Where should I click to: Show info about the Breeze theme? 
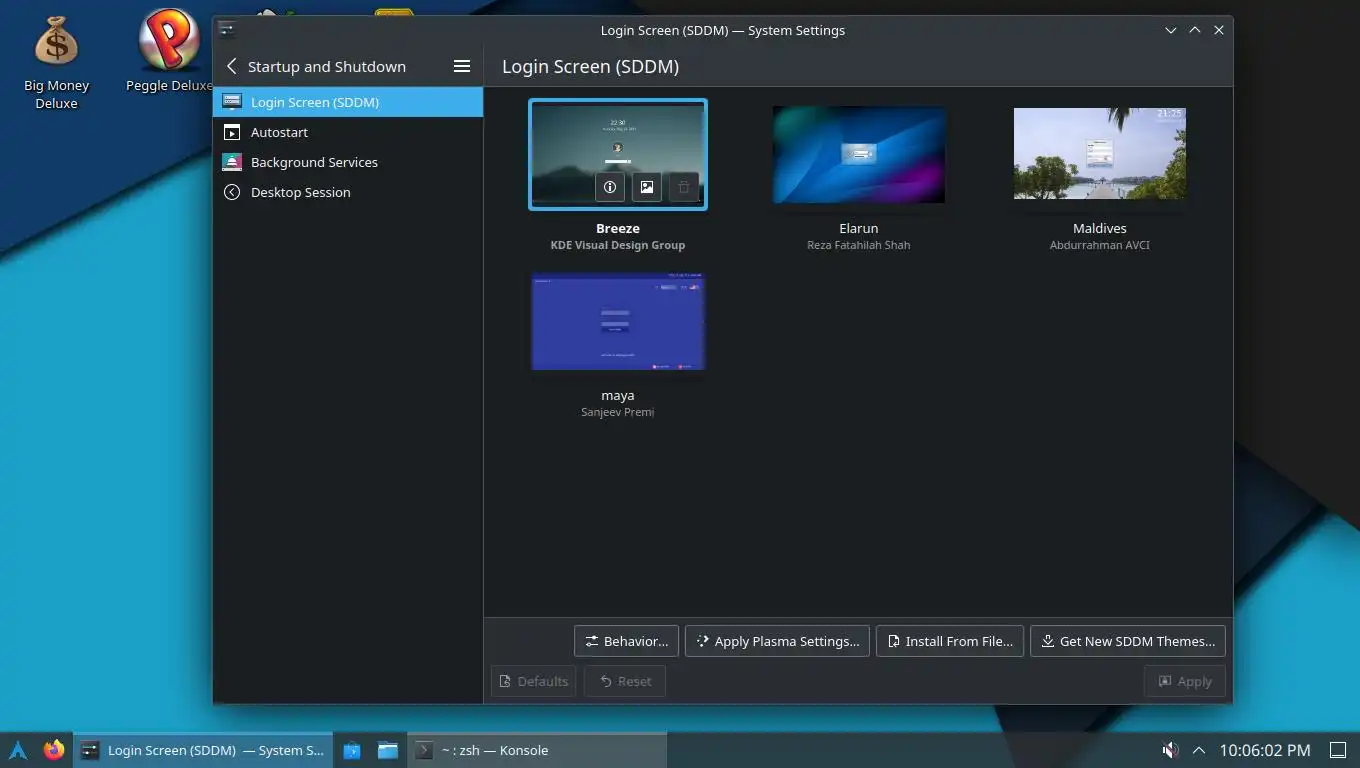(x=610, y=187)
